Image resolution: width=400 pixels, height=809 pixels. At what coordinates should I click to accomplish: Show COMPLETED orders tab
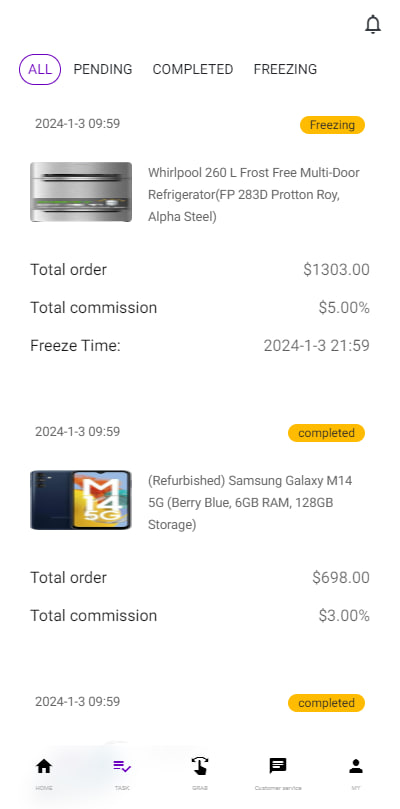193,69
